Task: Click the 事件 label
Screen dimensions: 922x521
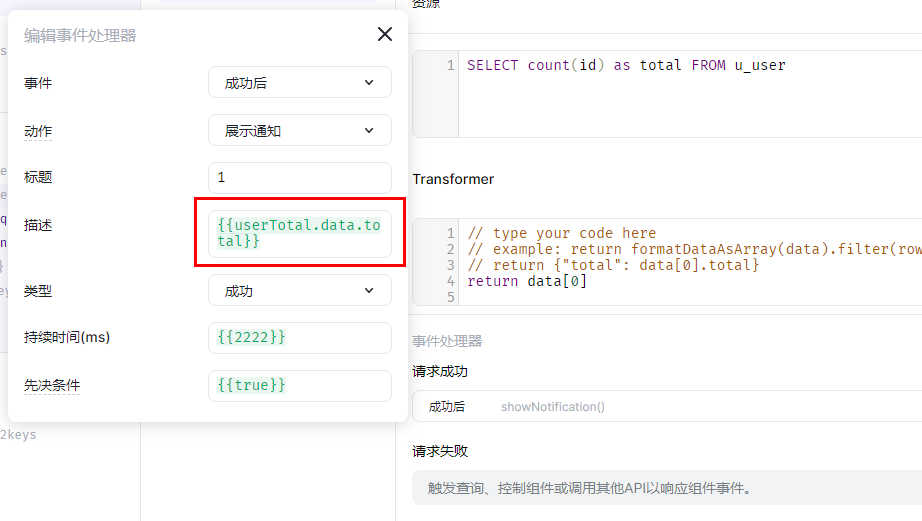Action: 38,83
